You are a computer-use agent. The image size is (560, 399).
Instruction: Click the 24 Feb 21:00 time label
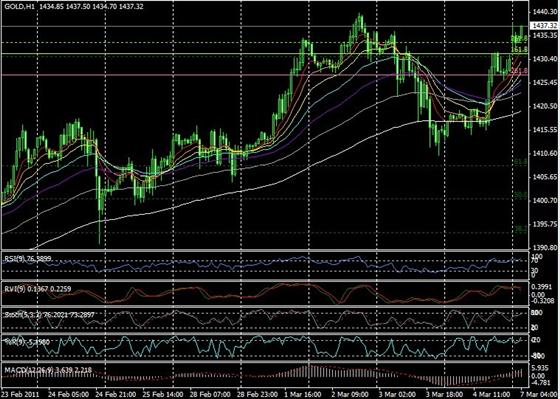click(115, 394)
